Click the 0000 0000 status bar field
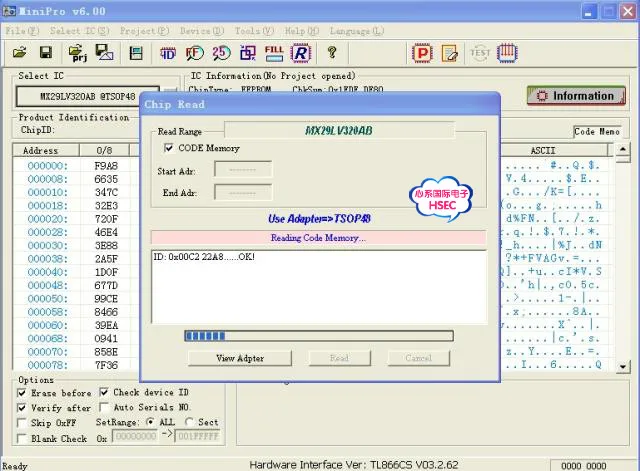 pyautogui.click(x=584, y=466)
